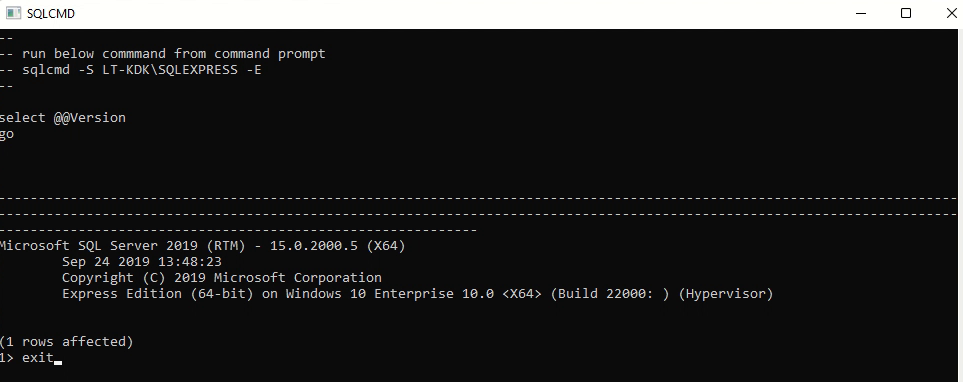This screenshot has width=963, height=382.
Task: Click the SQLCMD title text
Action: [51, 14]
